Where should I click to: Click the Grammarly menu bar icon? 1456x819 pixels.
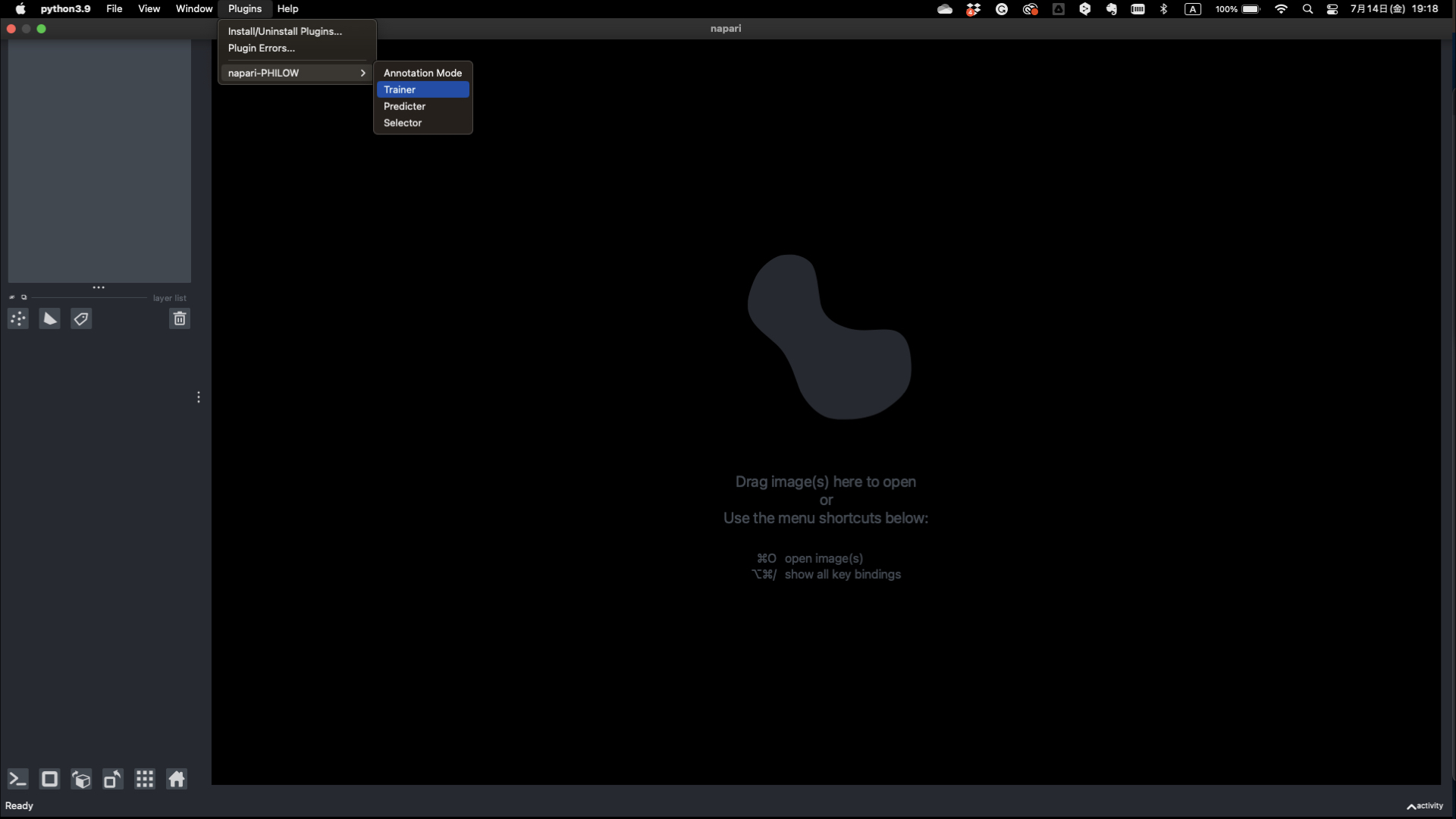point(1002,9)
